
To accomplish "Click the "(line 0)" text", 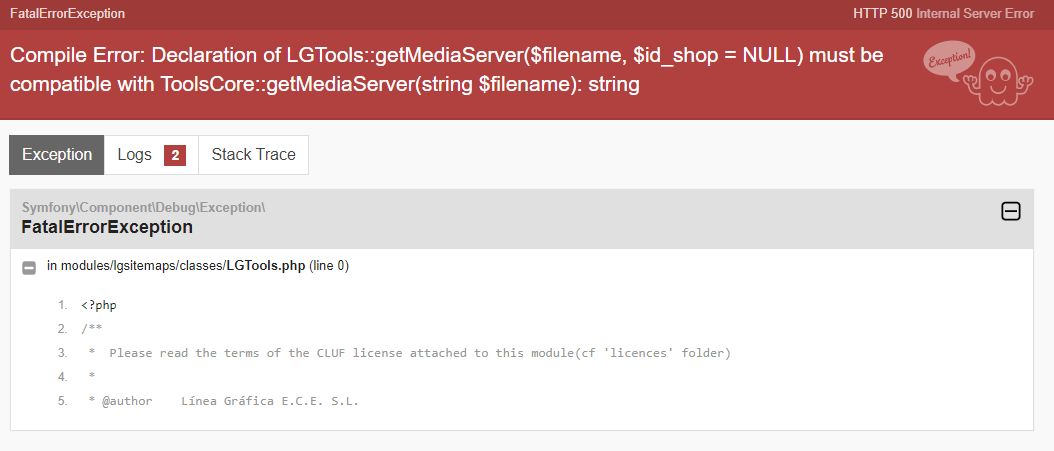I will tap(329, 266).
